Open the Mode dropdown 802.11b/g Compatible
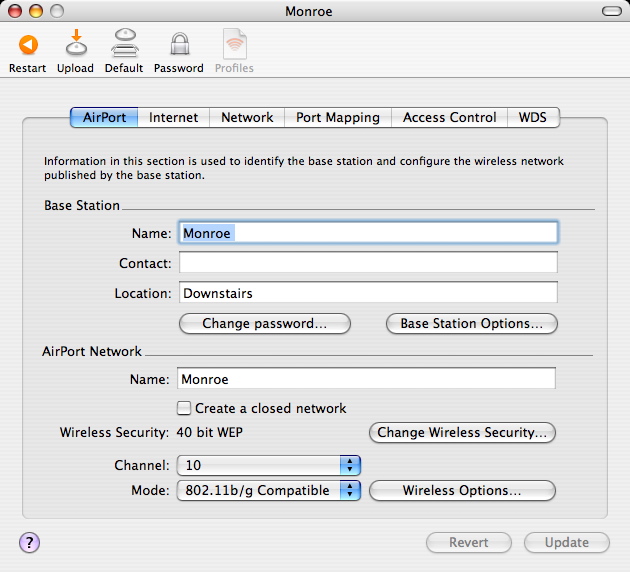 (269, 490)
